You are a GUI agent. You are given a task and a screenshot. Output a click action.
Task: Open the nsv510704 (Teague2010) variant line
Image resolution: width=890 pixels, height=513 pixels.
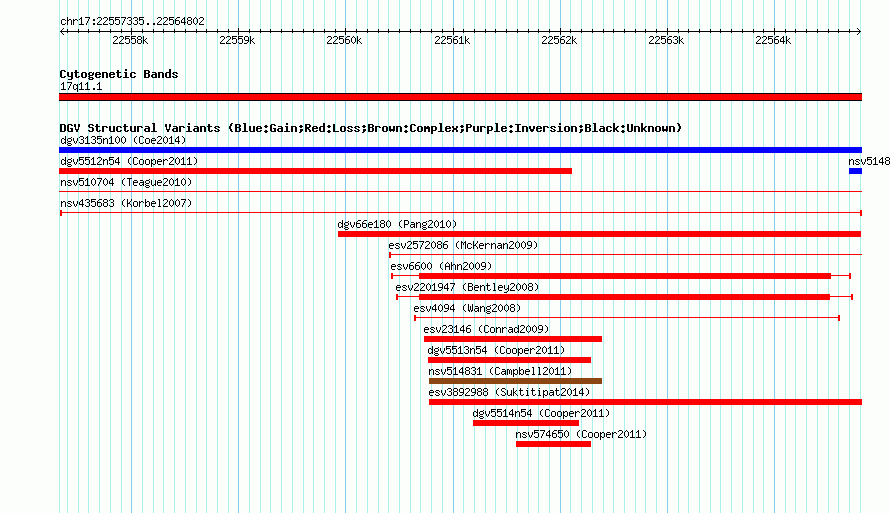pyautogui.click(x=460, y=192)
